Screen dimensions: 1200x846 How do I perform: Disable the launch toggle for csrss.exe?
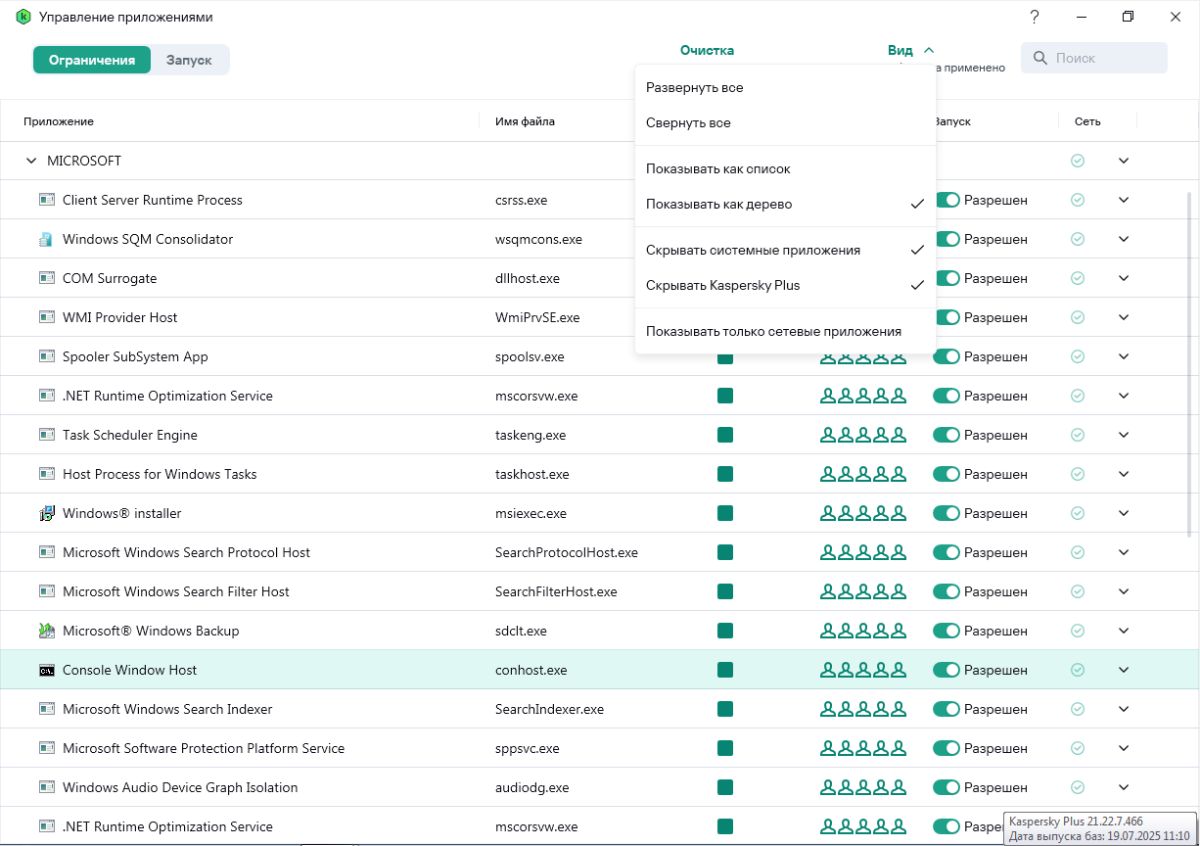pos(946,200)
